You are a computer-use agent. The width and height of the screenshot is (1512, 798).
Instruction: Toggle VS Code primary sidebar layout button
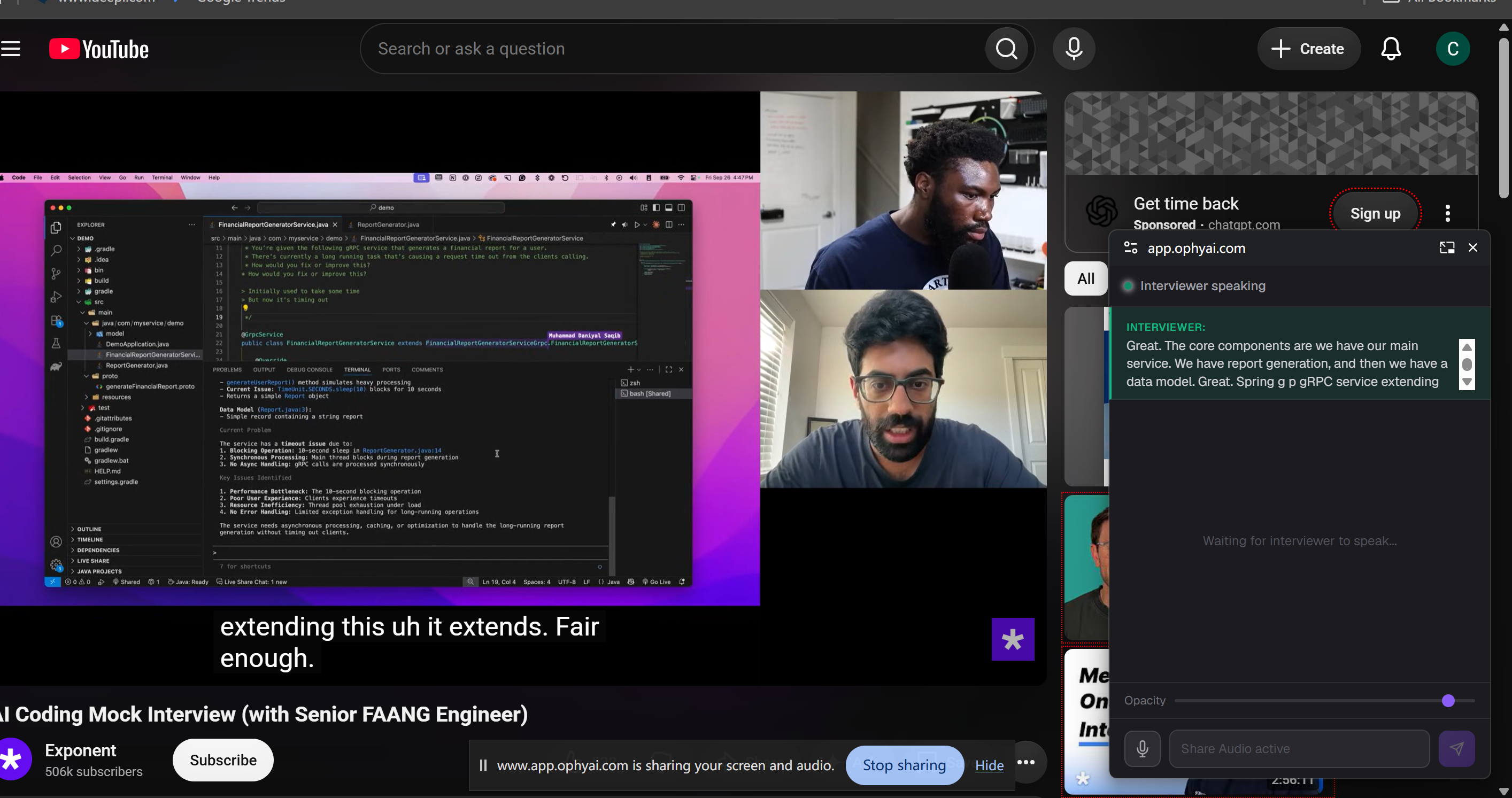pyautogui.click(x=656, y=208)
